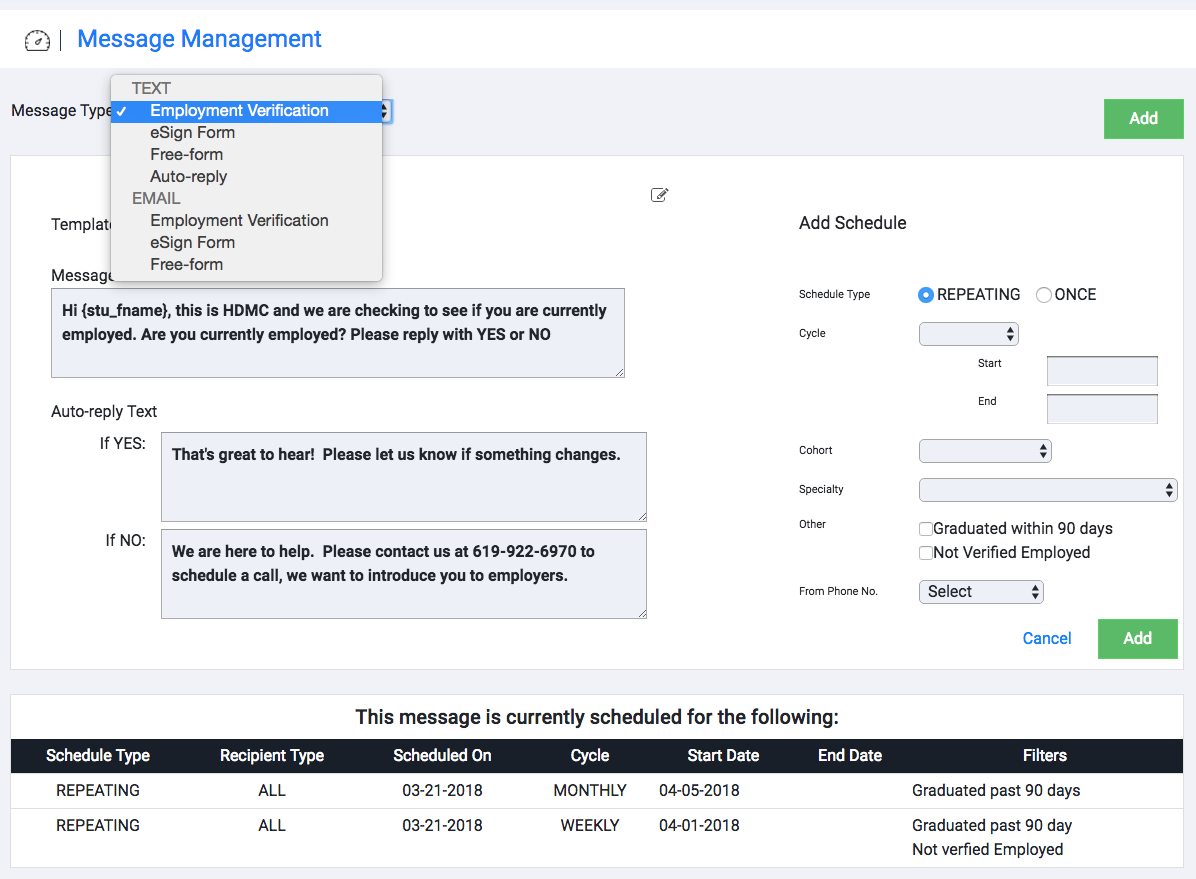Click the Not verfied Employed filter text
This screenshot has width=1196, height=879.
[988, 850]
